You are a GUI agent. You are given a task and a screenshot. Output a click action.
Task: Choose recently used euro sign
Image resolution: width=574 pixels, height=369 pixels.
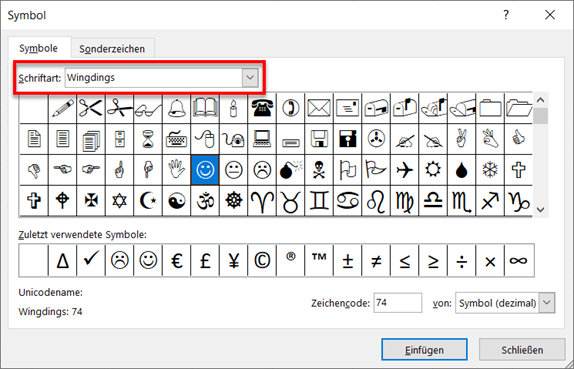(x=176, y=261)
